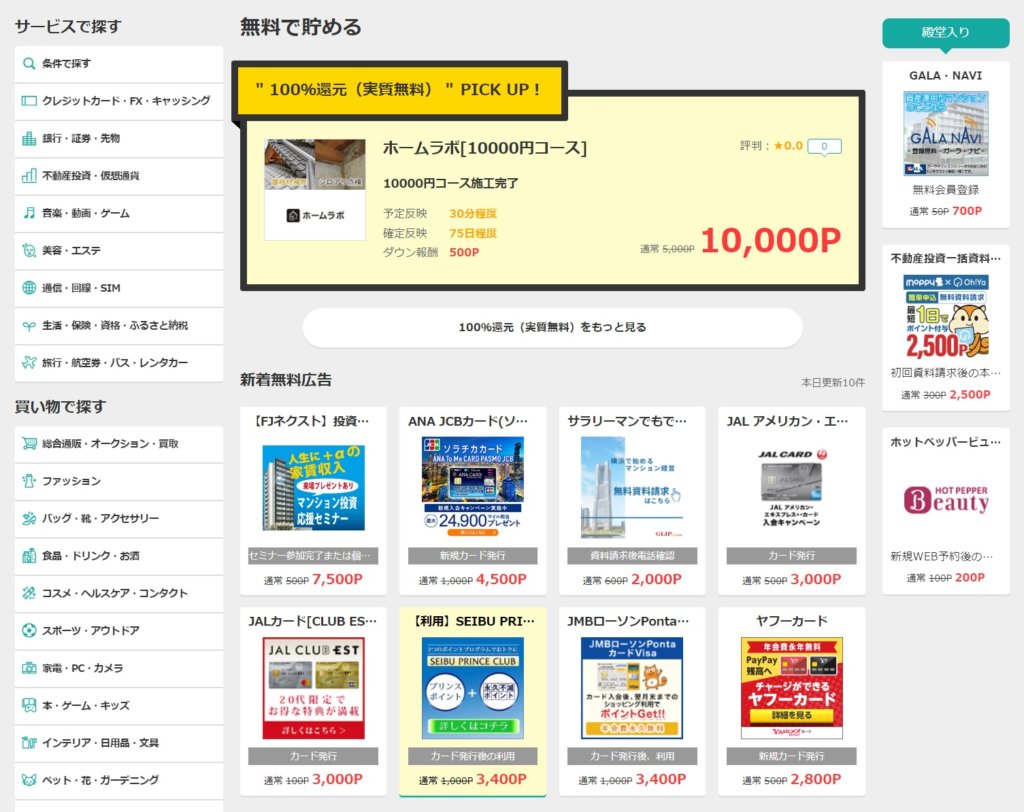Click the bank building icon for 銀行・証券・先物
1024x812 pixels.
click(29, 138)
